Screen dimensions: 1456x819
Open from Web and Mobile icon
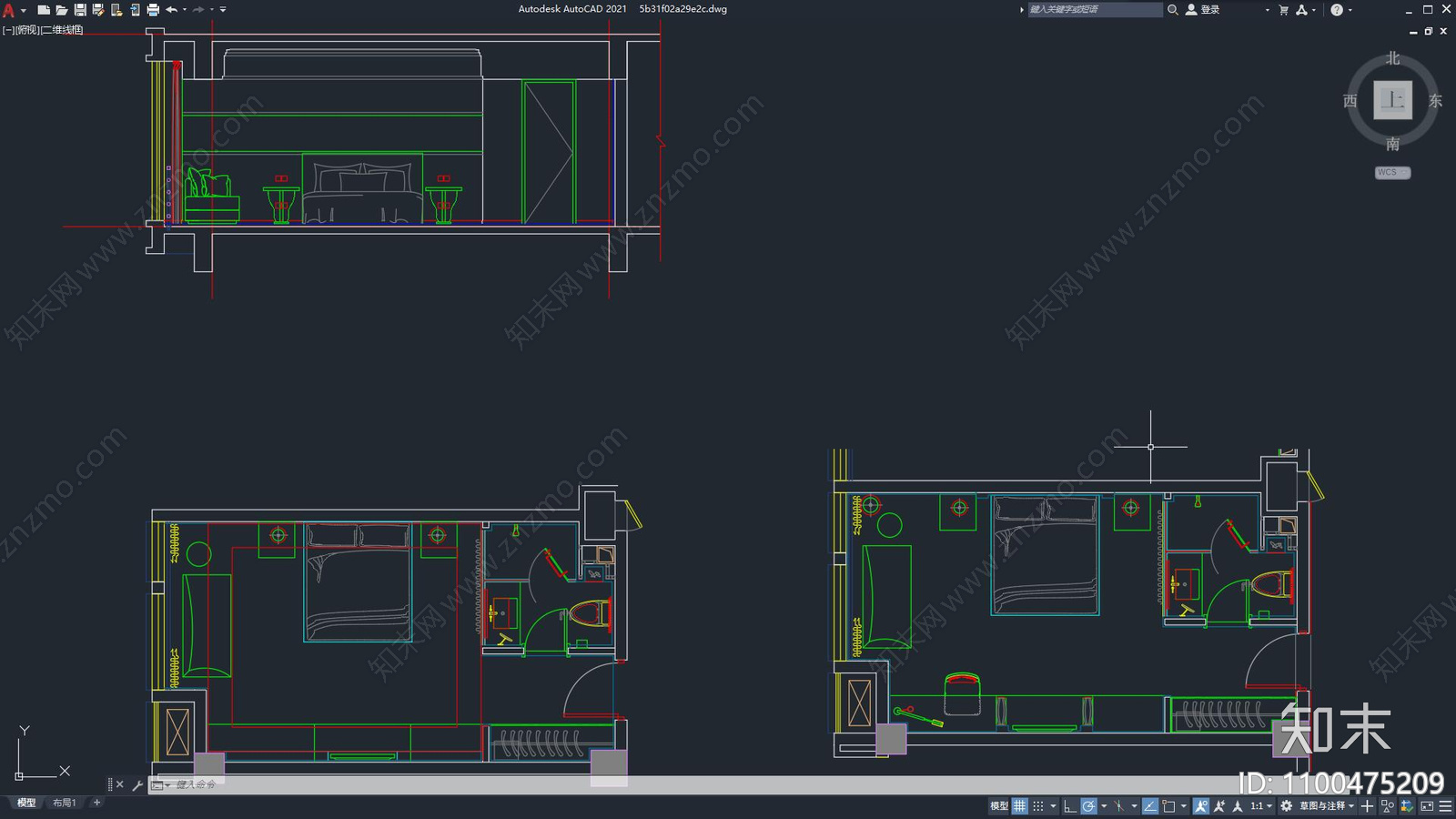(x=116, y=10)
